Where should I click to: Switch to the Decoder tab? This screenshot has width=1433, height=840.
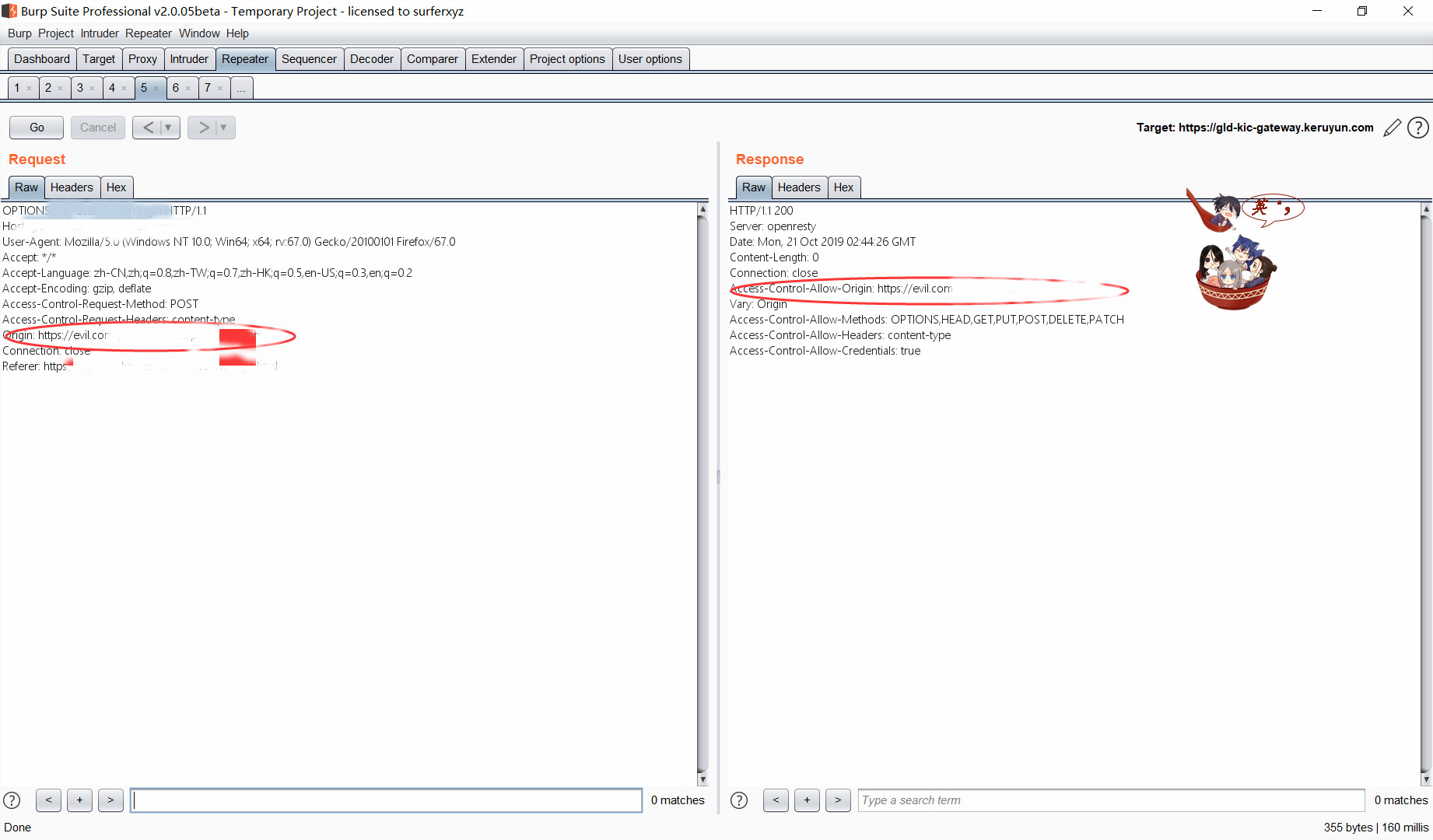coord(372,59)
